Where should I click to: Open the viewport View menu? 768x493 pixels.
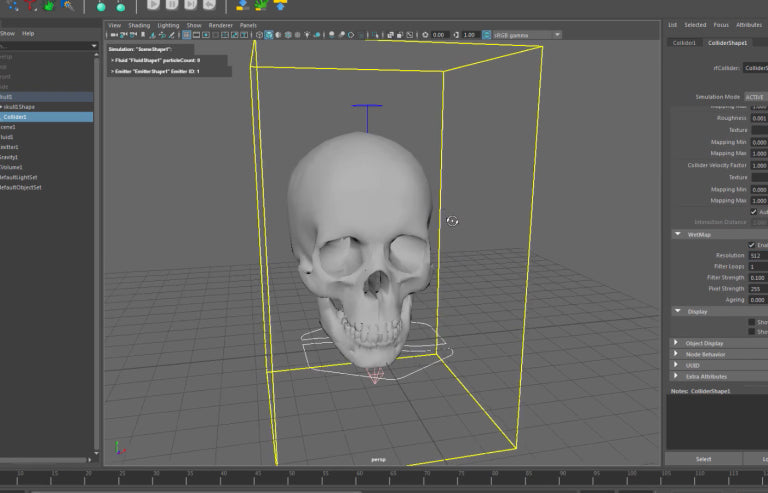point(114,25)
